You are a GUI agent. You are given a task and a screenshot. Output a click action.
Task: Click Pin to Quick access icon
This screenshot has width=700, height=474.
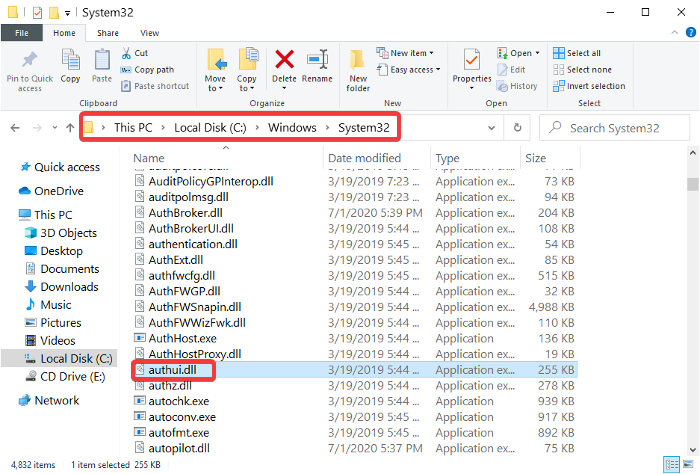[x=29, y=61]
